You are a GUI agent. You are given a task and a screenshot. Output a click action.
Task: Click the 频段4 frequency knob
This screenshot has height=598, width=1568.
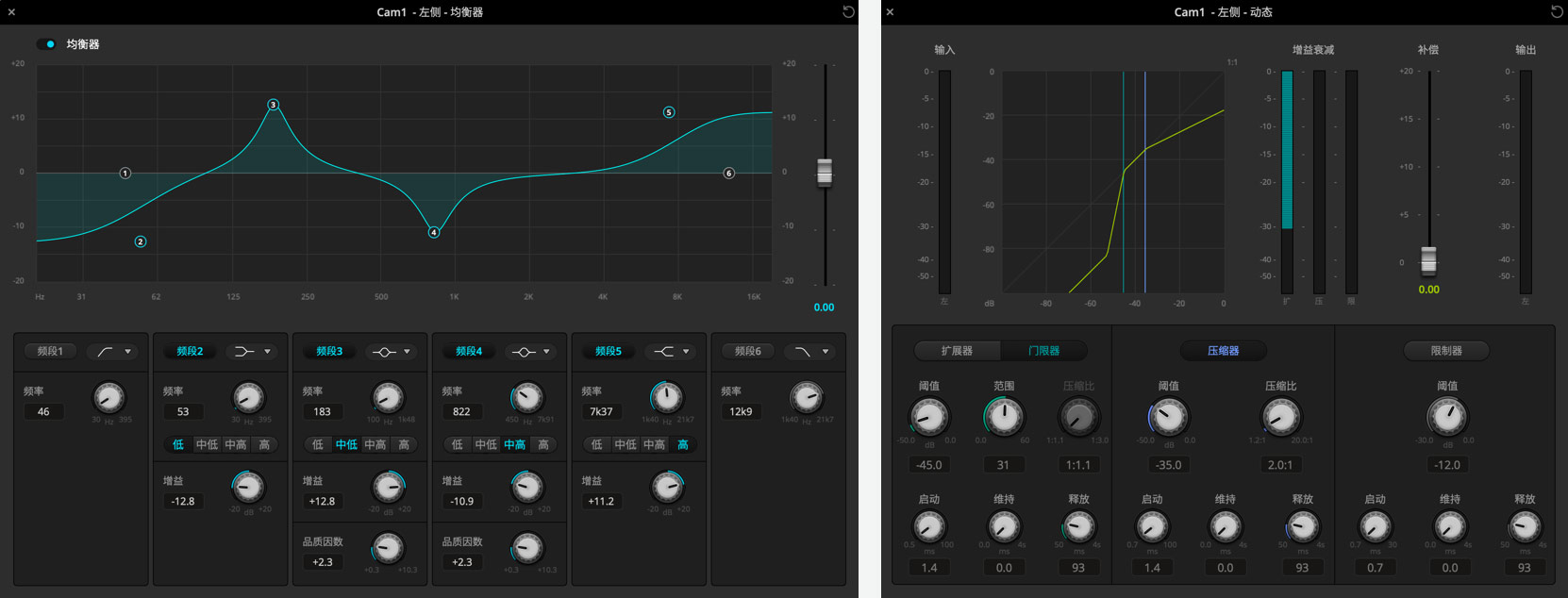(528, 398)
